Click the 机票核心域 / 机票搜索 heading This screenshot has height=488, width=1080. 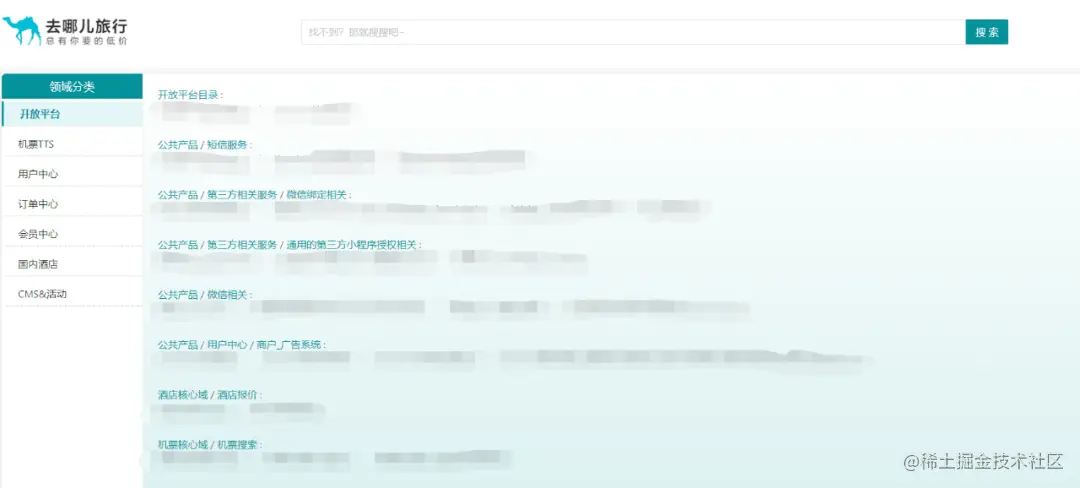[210, 445]
